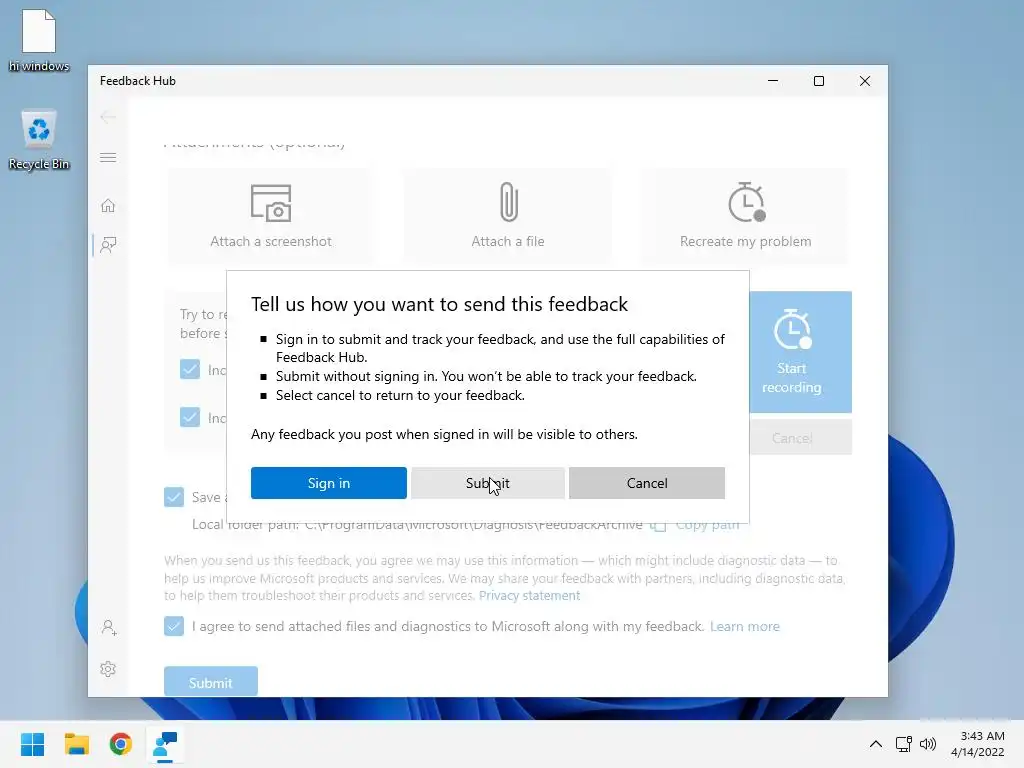Close the Feedback Hub window
1024x768 pixels.
pyautogui.click(x=865, y=81)
